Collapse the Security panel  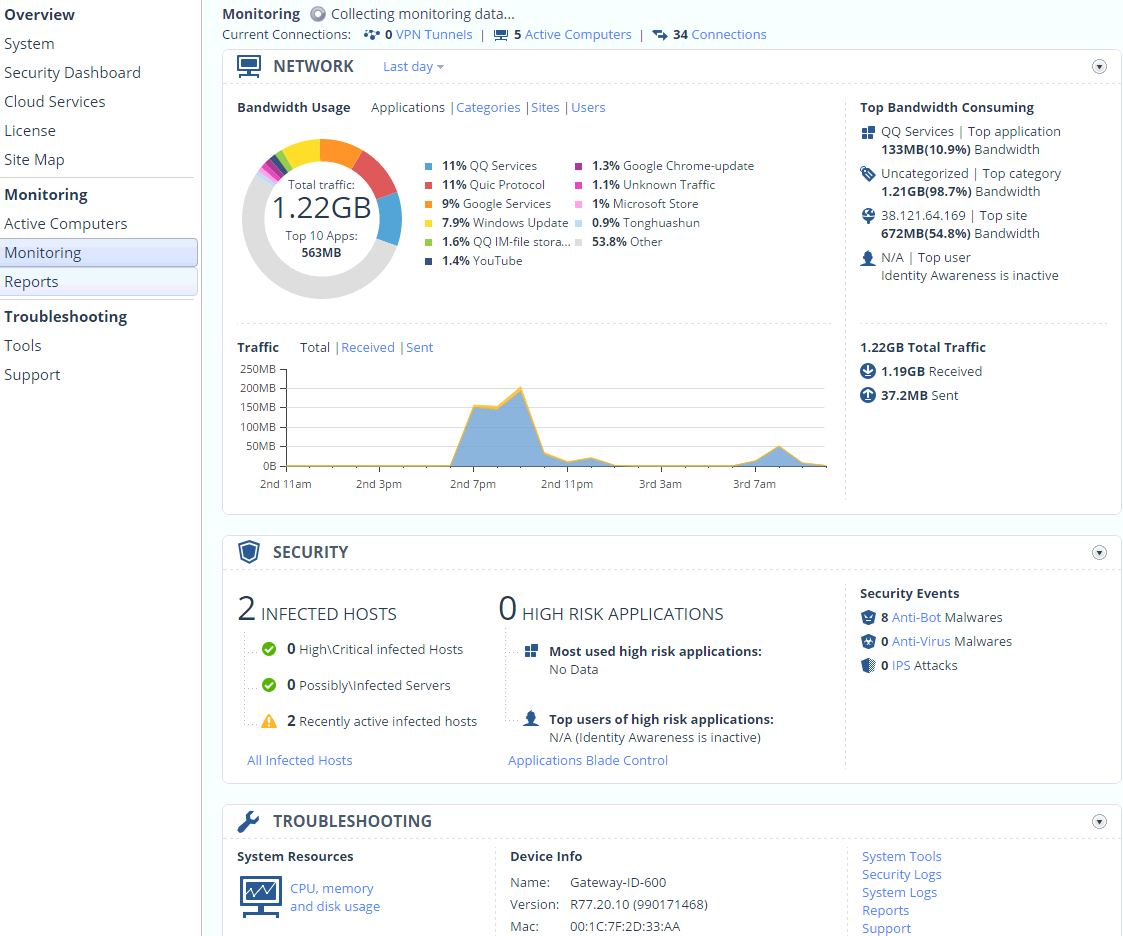click(x=1099, y=553)
